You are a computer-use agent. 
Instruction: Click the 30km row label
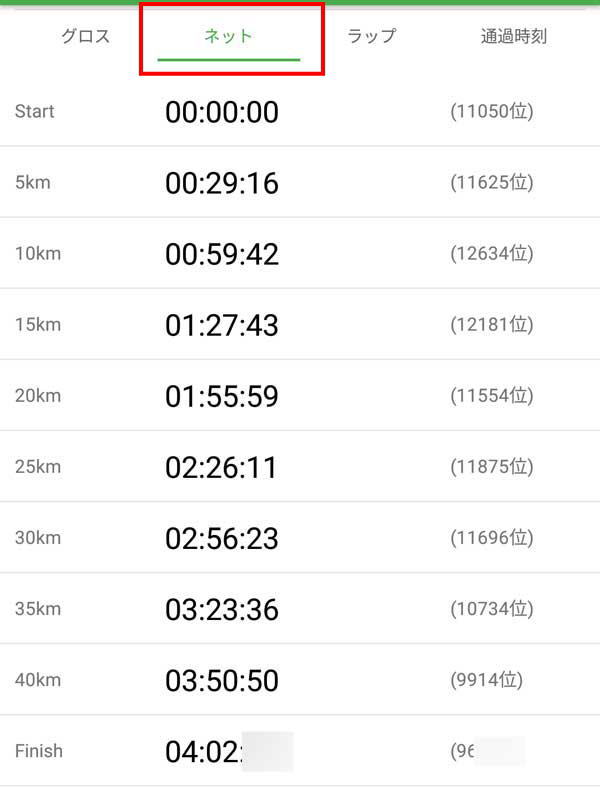[x=38, y=538]
